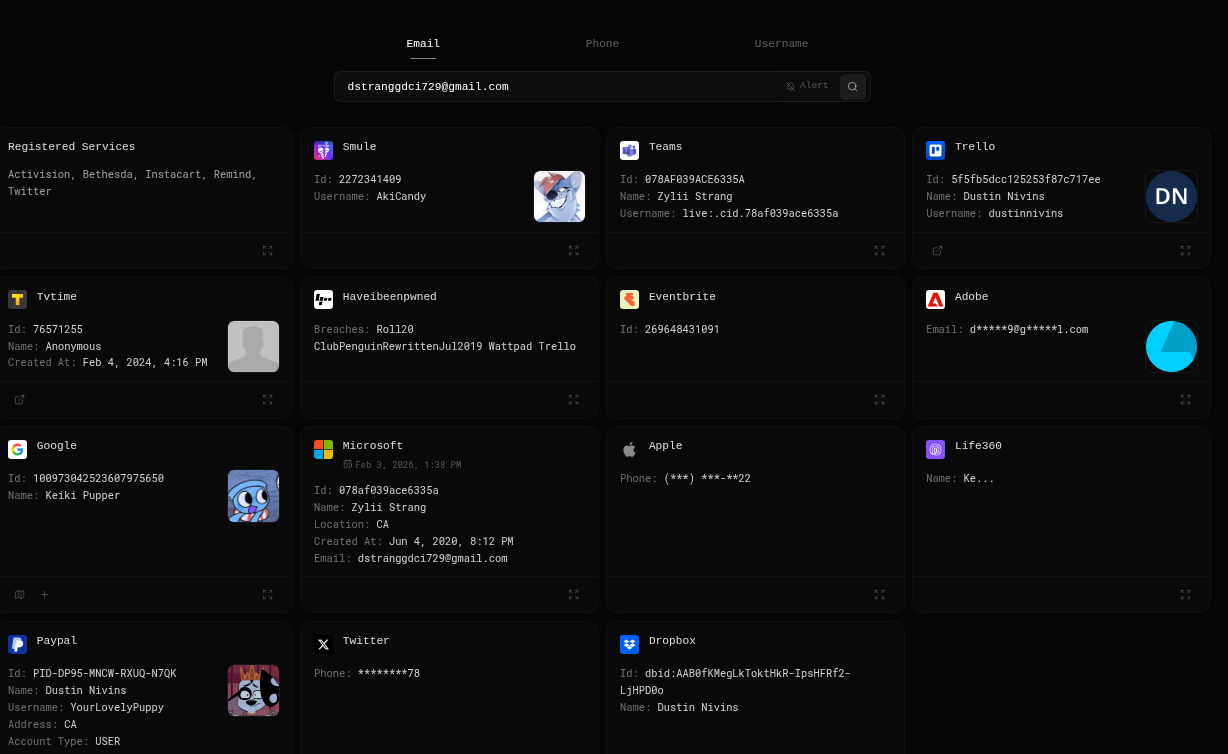The width and height of the screenshot is (1228, 754).
Task: Open the map icon on Google card
Action: click(19, 595)
